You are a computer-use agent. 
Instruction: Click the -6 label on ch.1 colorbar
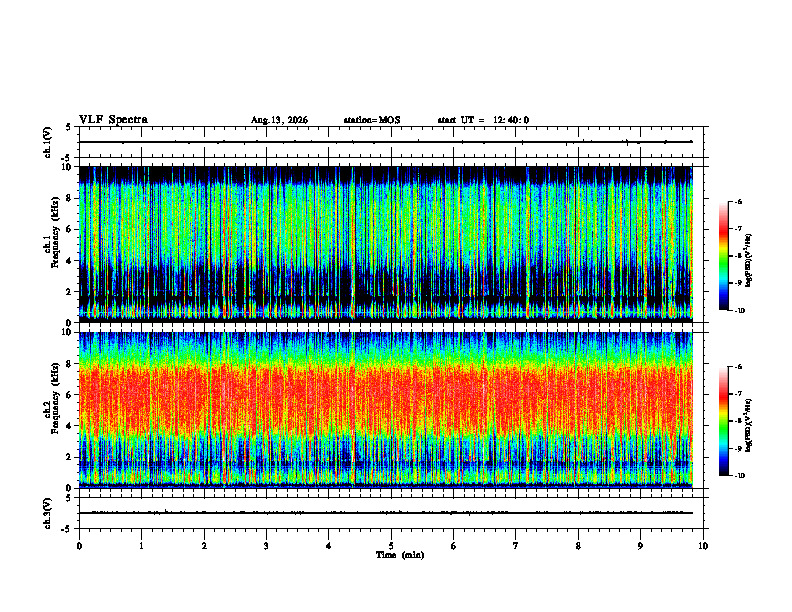pos(738,202)
